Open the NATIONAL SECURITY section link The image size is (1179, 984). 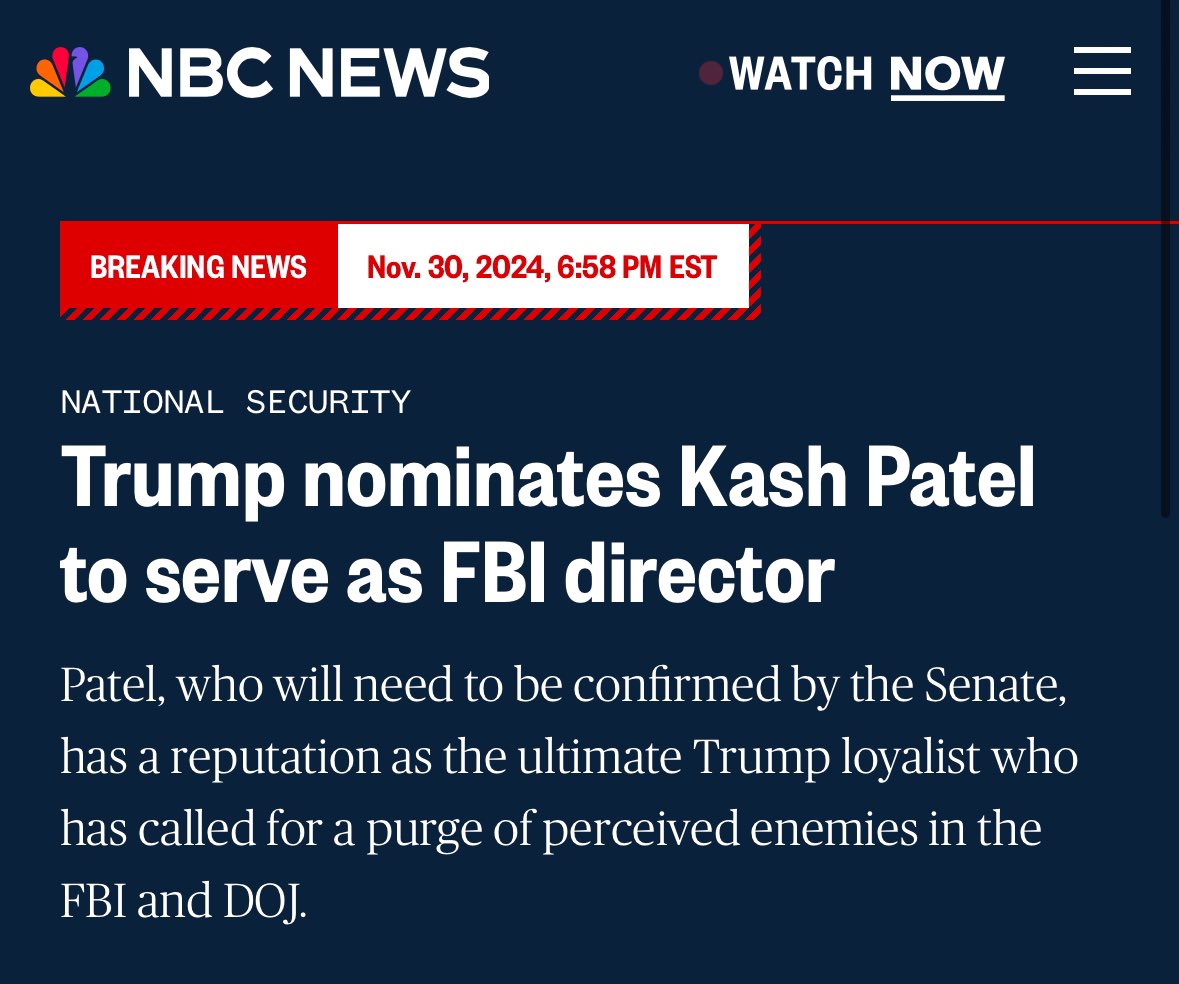pos(236,402)
